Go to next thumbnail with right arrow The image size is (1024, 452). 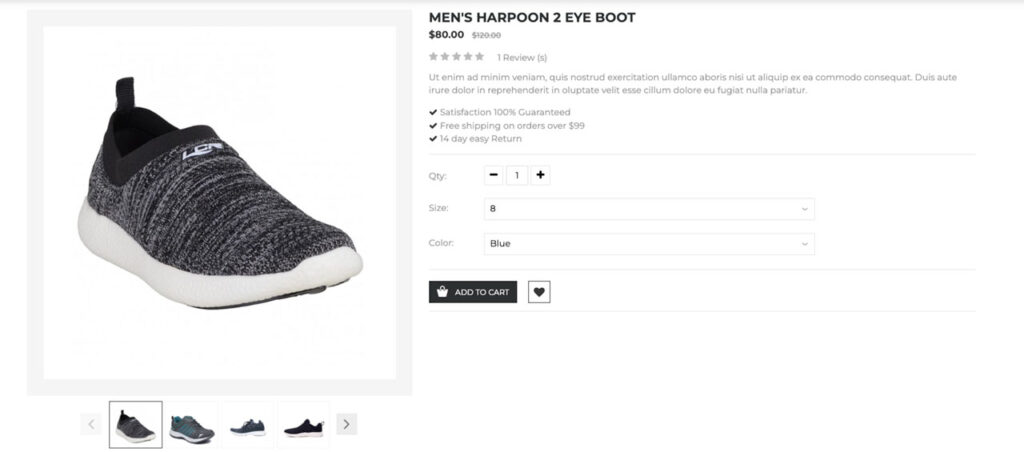346,424
